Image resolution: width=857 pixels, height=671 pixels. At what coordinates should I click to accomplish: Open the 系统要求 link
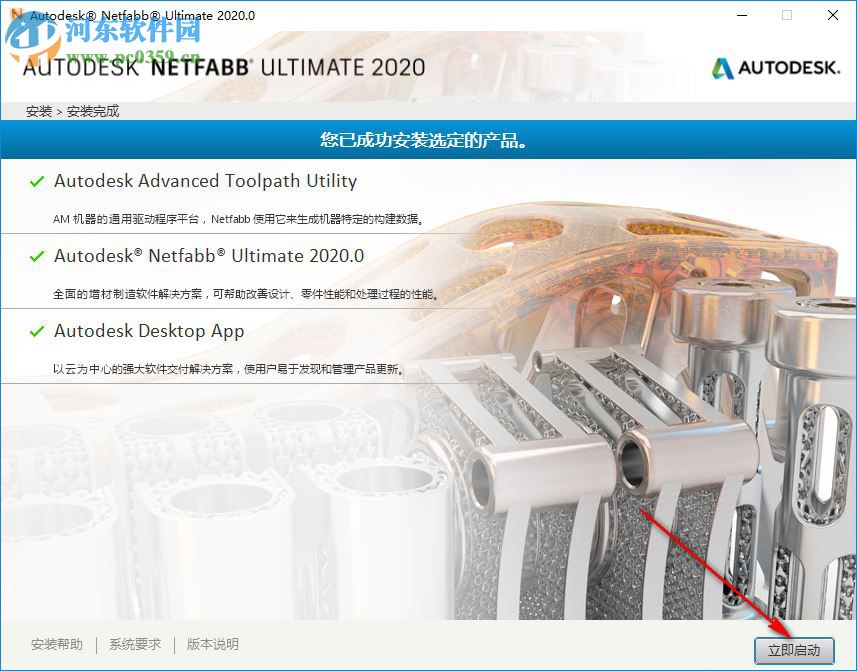click(x=133, y=645)
